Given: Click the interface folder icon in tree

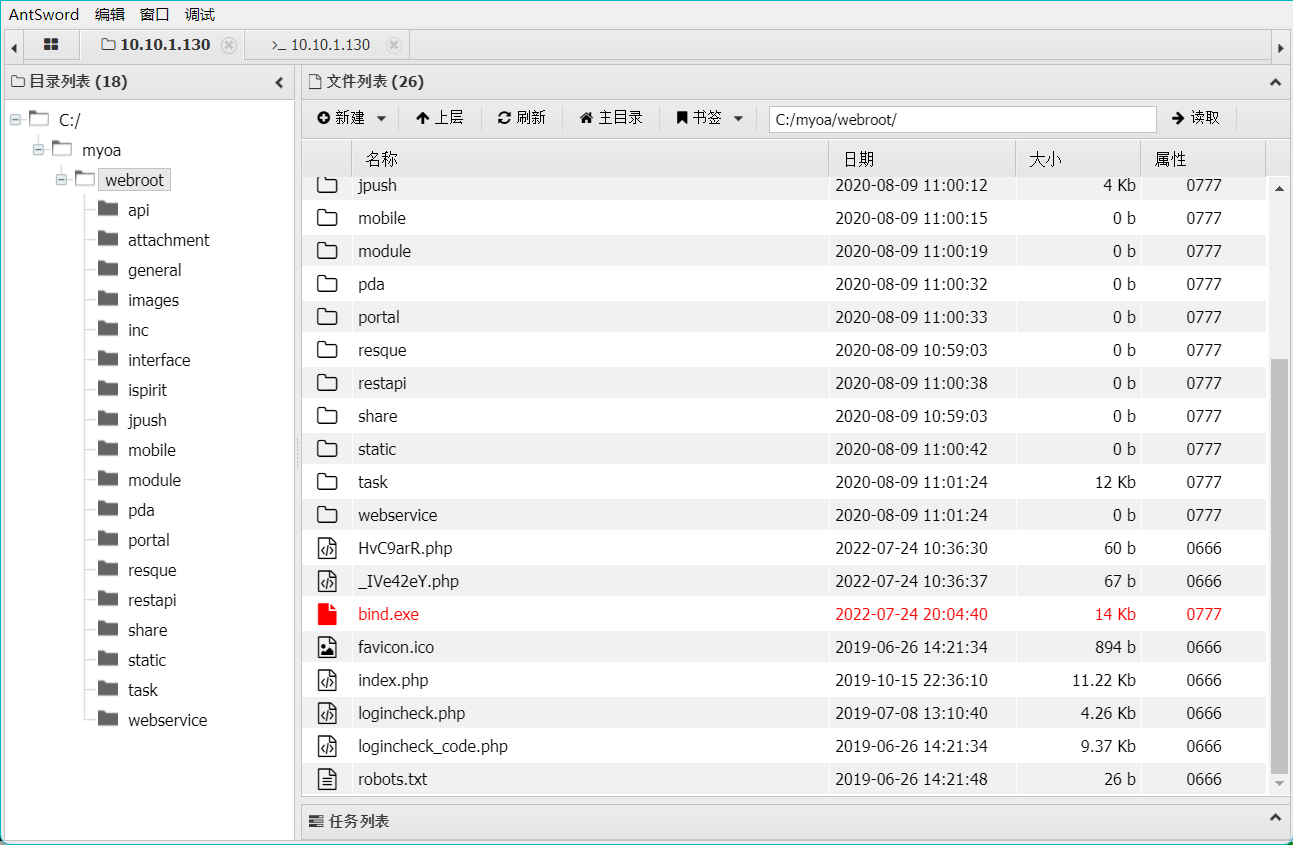Looking at the screenshot, I should [x=108, y=359].
